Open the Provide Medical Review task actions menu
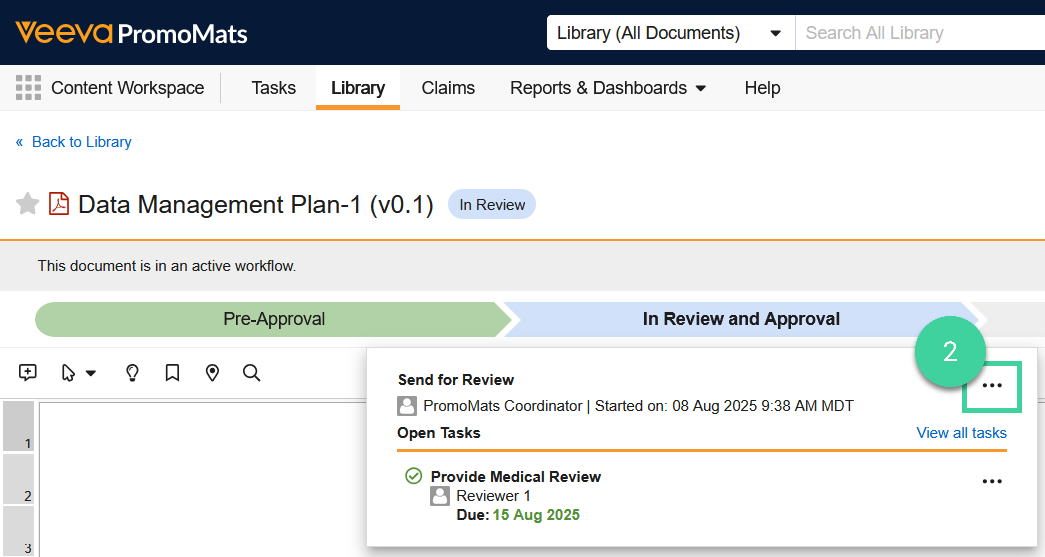 pos(991,482)
